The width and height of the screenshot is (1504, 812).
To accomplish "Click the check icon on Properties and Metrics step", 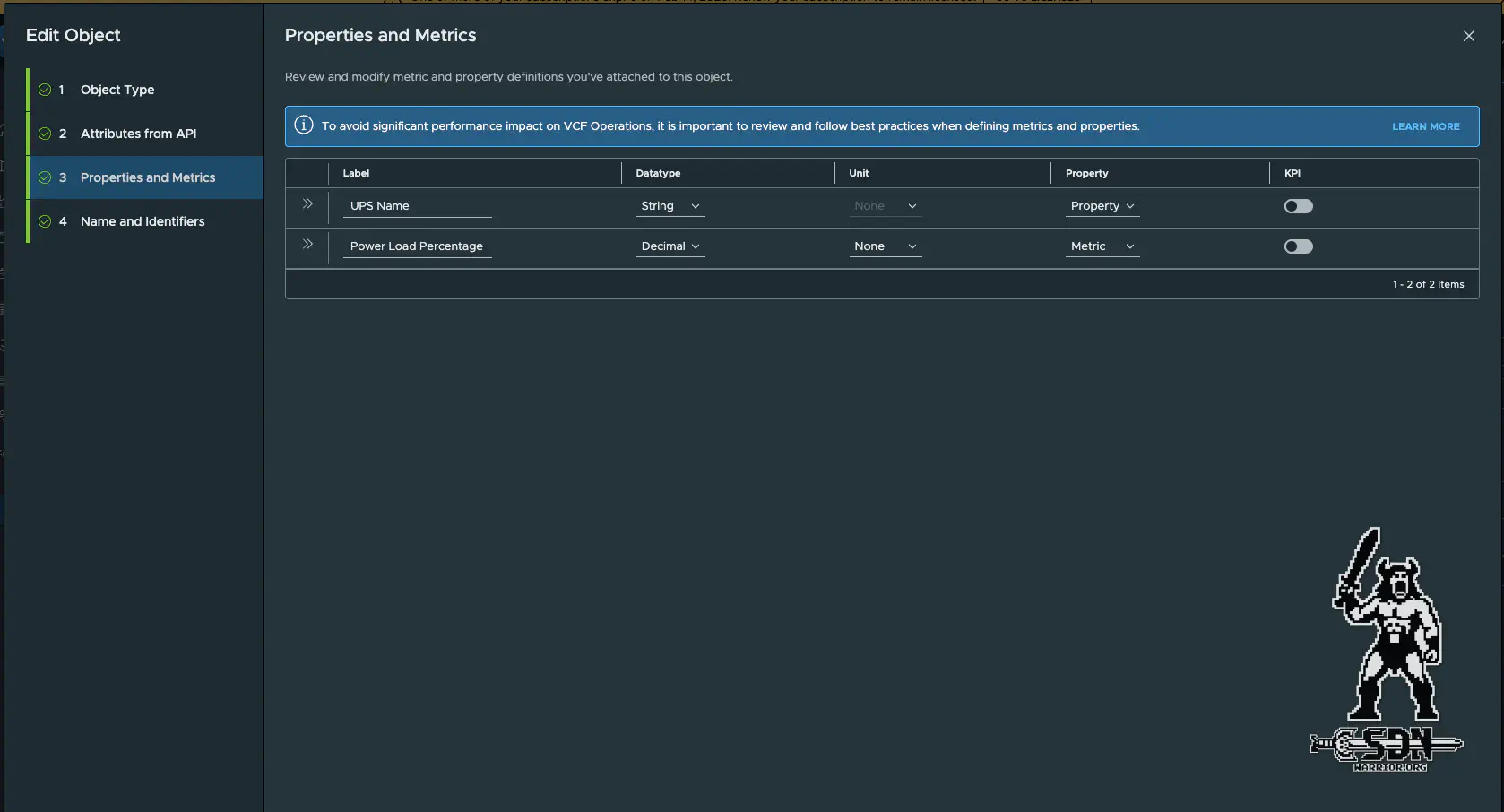I will [45, 177].
